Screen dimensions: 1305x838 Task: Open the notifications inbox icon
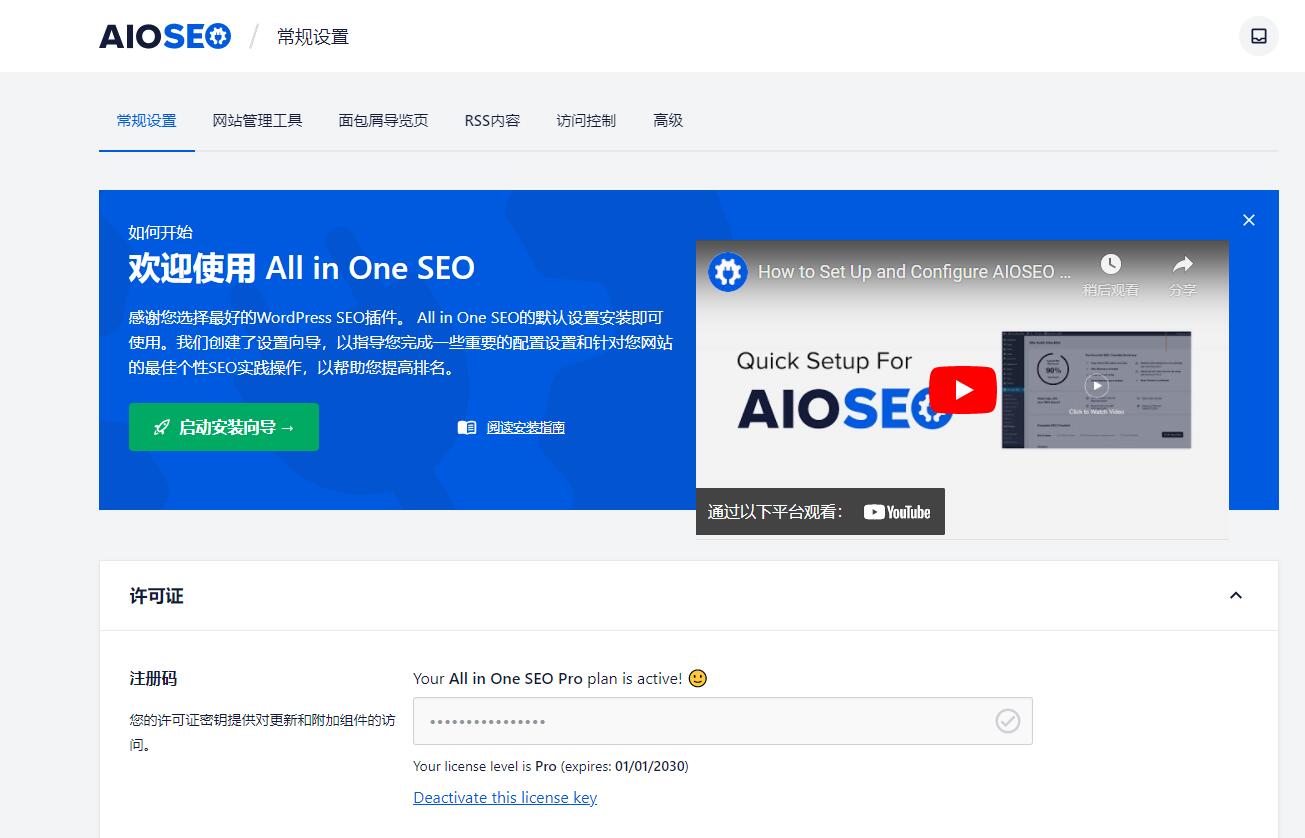(x=1258, y=36)
